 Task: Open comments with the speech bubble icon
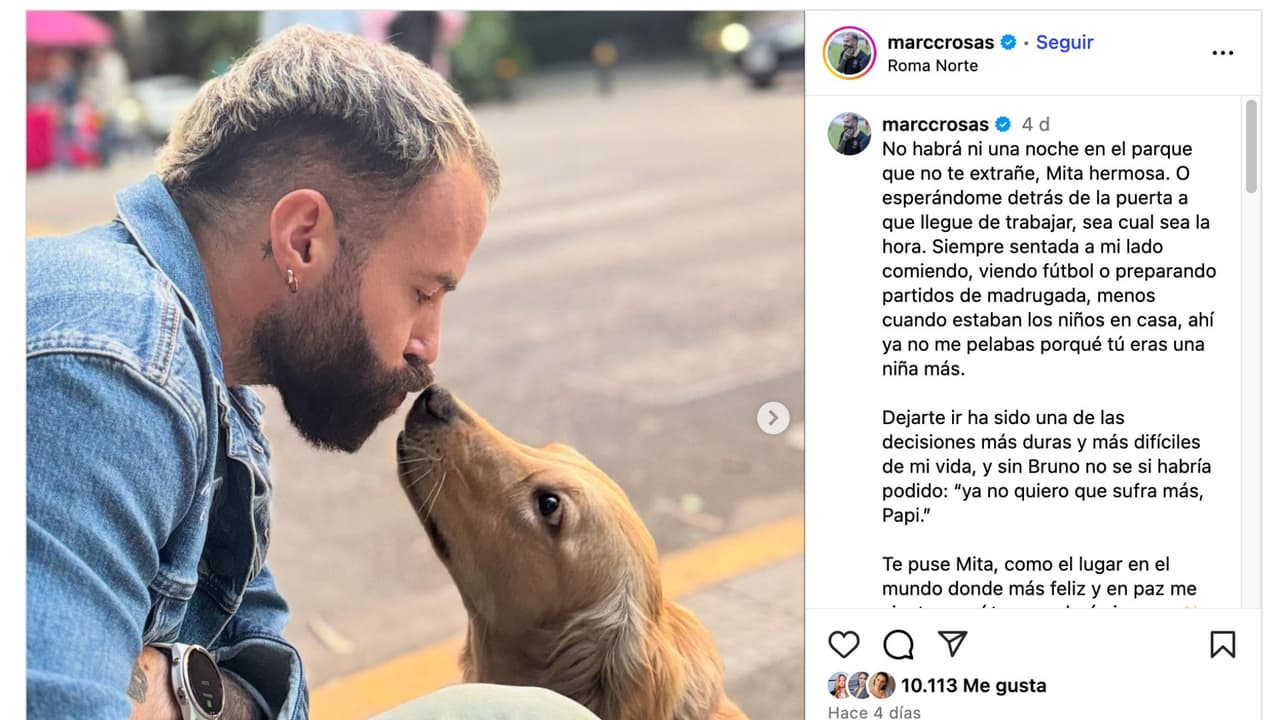click(x=898, y=644)
